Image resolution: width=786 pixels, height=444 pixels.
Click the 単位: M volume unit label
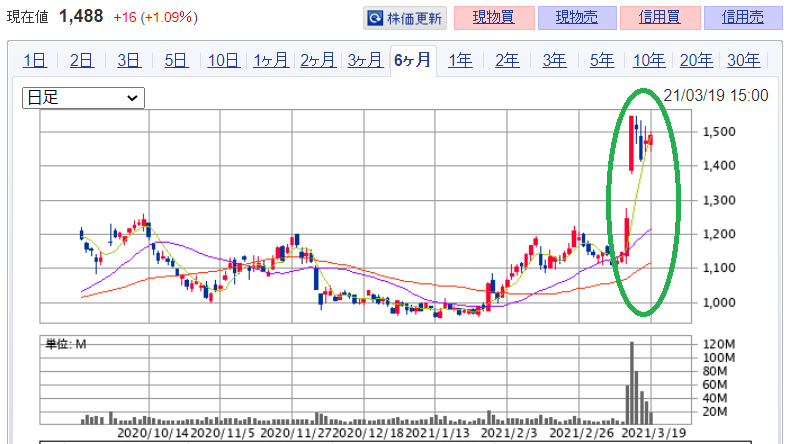pyautogui.click(x=66, y=344)
